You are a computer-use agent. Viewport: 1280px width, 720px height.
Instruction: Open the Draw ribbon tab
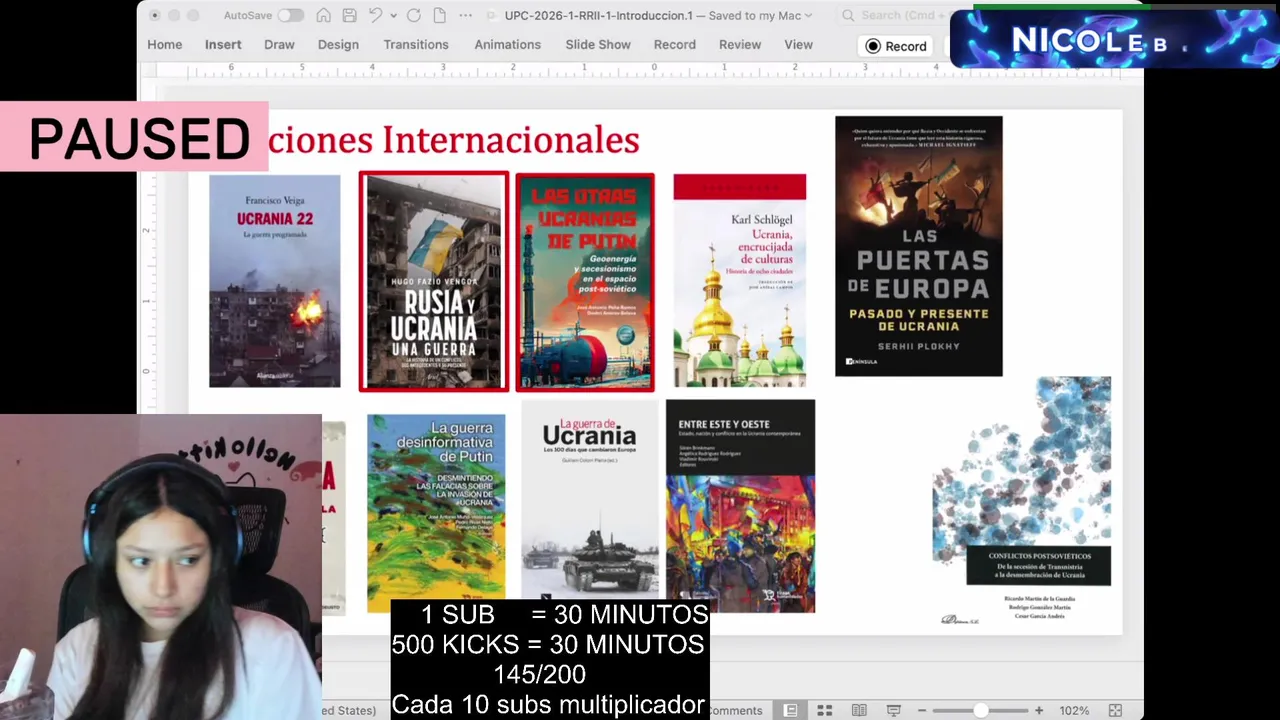(279, 45)
